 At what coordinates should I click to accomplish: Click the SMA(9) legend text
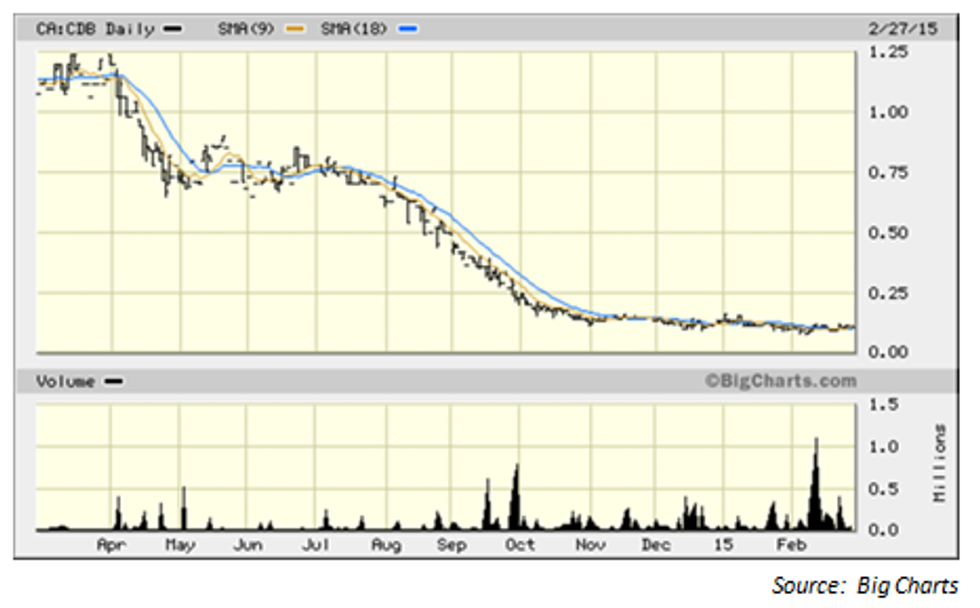coord(246,30)
